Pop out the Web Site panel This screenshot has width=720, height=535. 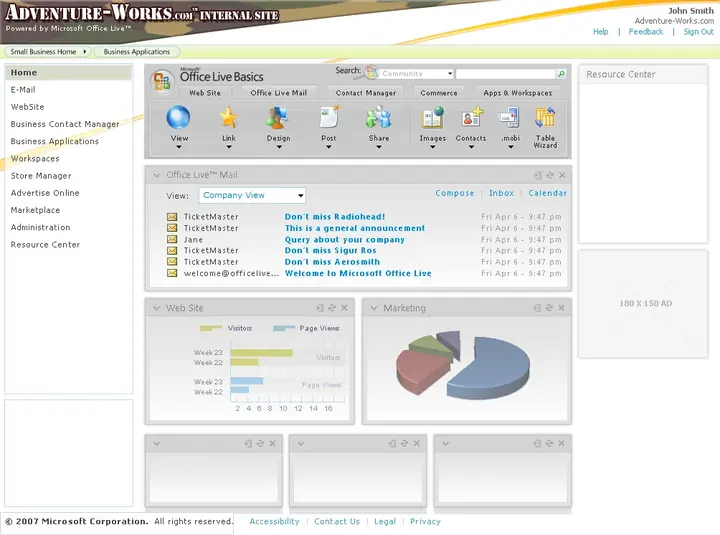[x=320, y=308]
